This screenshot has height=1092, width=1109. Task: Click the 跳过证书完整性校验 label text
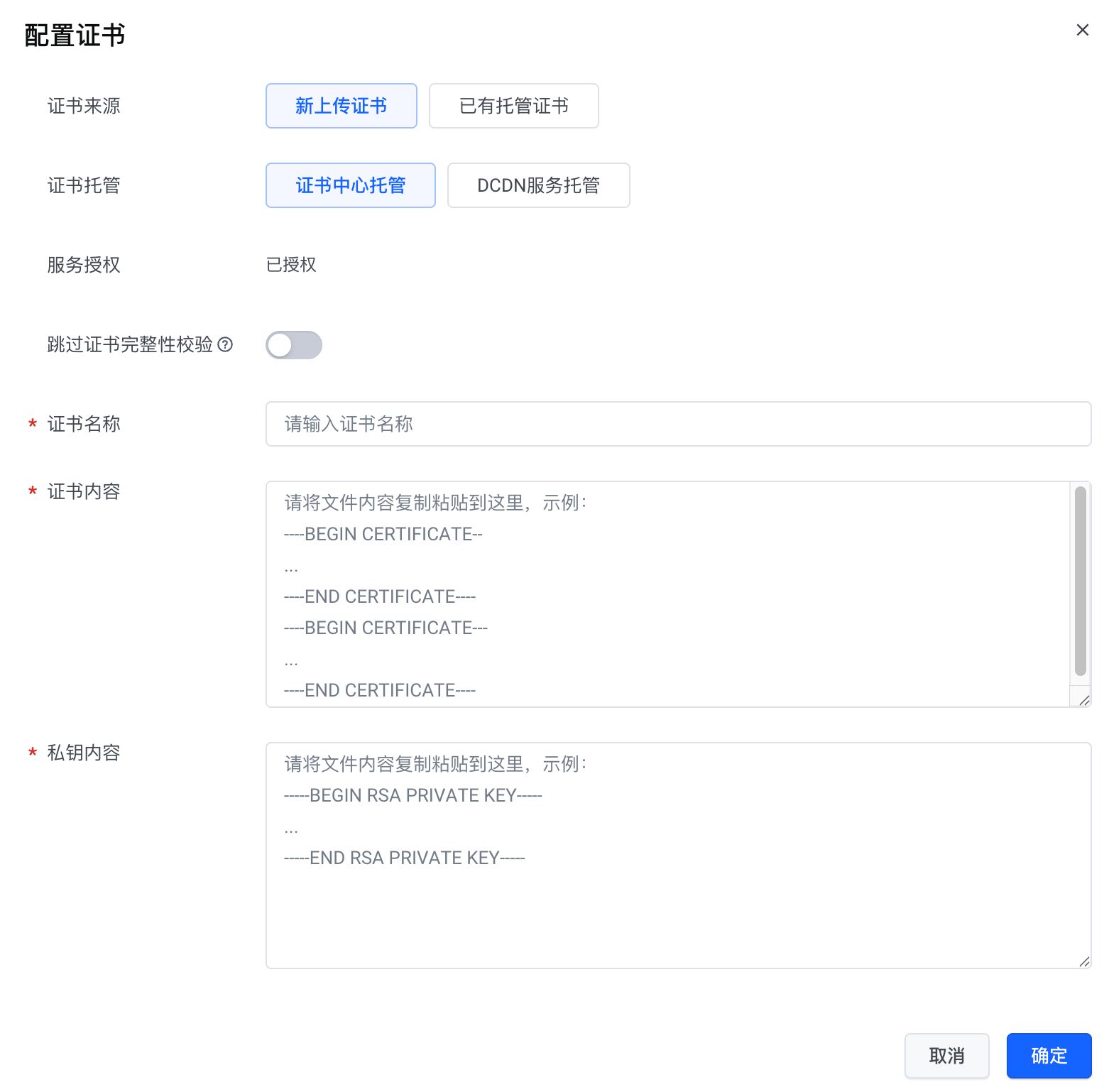(x=130, y=344)
